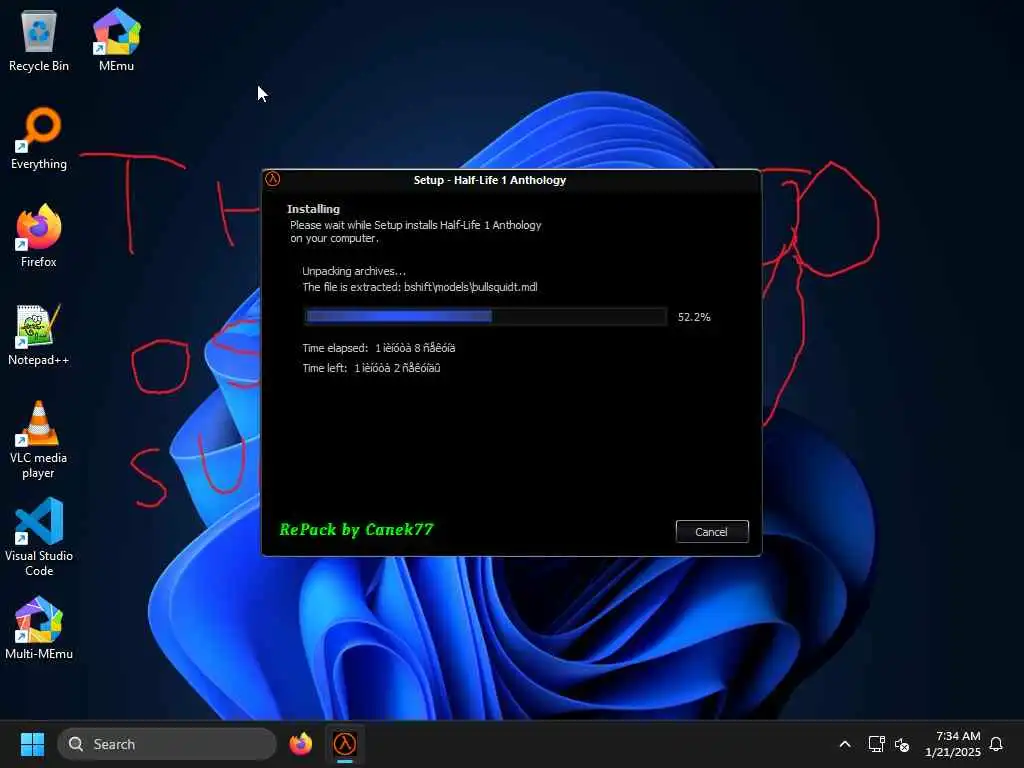This screenshot has width=1024, height=768.
Task: Open network status tray icon
Action: click(876, 744)
